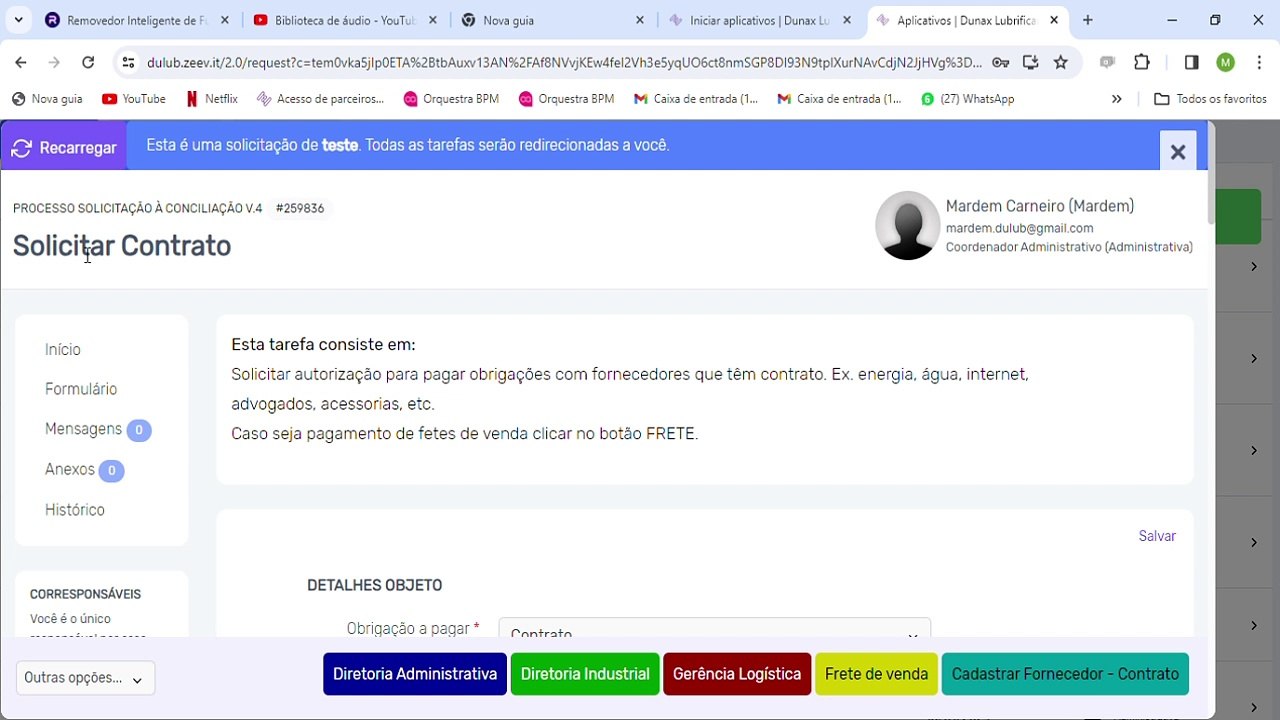Click the Salvar link

pos(1157,536)
